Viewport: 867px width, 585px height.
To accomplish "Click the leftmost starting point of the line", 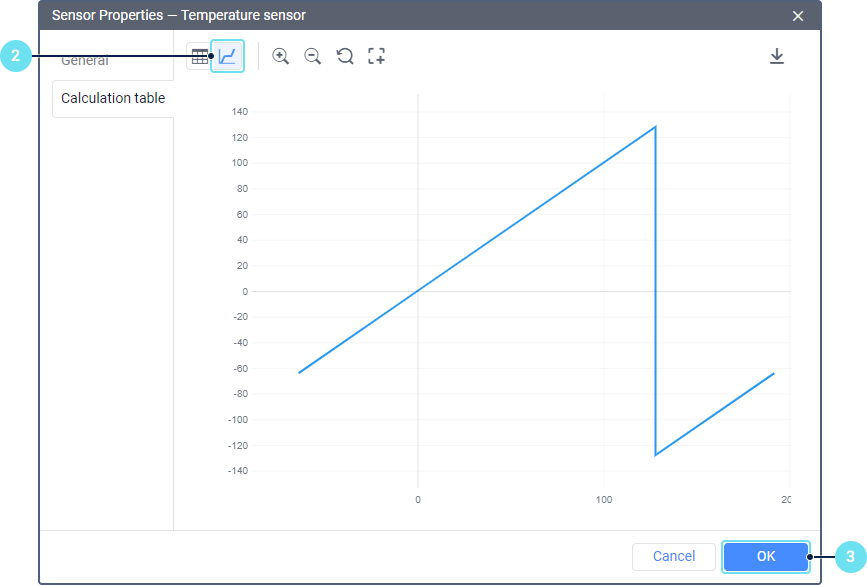I will click(299, 373).
